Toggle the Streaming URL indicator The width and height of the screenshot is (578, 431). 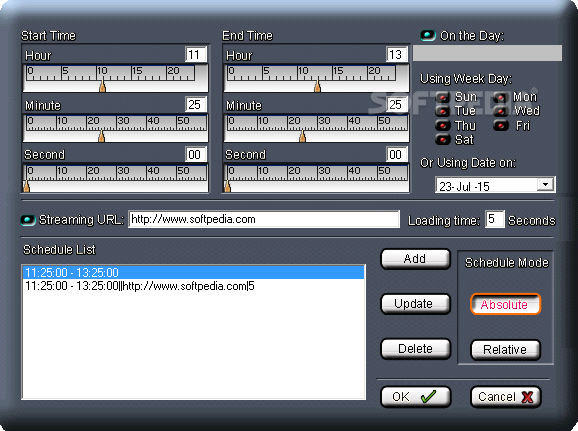[x=28, y=220]
